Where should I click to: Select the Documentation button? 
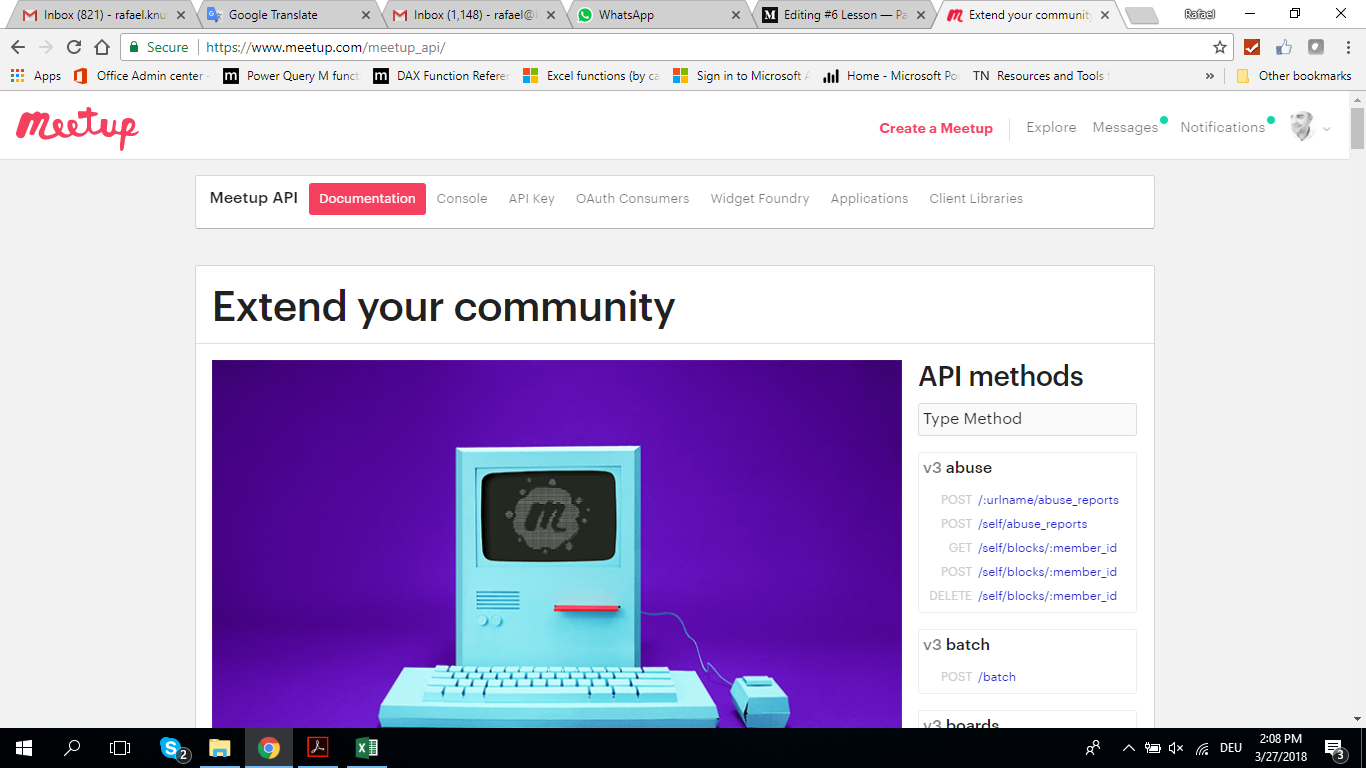click(367, 199)
